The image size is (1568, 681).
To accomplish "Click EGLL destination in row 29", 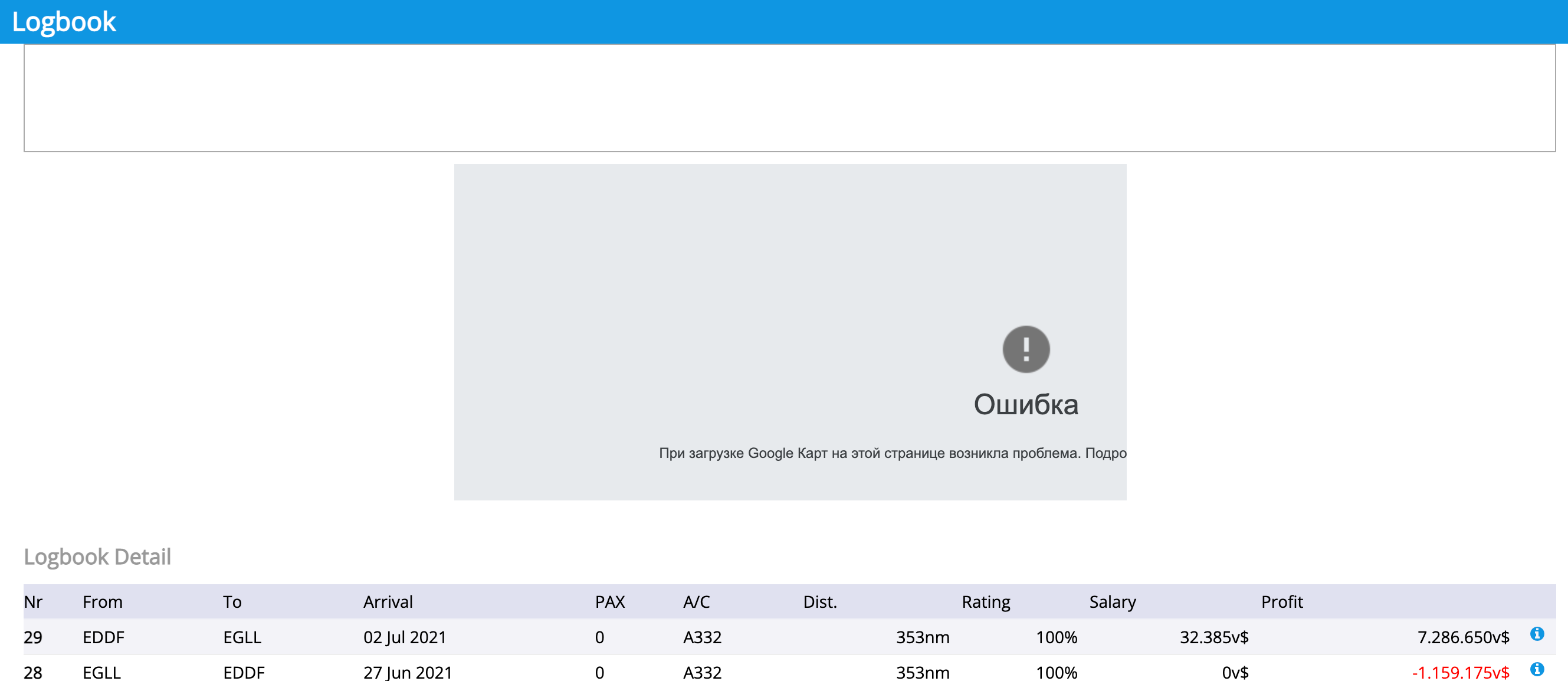I will [242, 637].
